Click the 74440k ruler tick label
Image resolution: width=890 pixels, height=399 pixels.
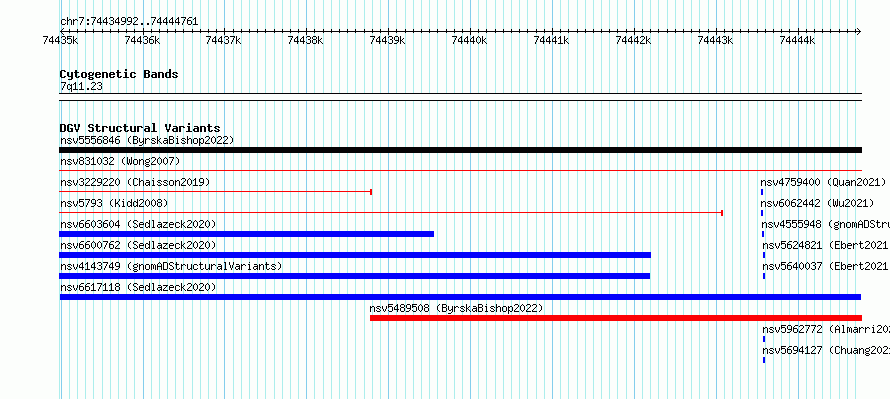click(469, 40)
